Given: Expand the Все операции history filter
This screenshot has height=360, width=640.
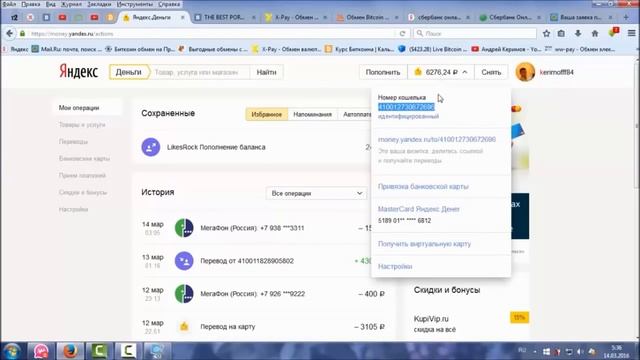Looking at the screenshot, I should tap(316, 193).
